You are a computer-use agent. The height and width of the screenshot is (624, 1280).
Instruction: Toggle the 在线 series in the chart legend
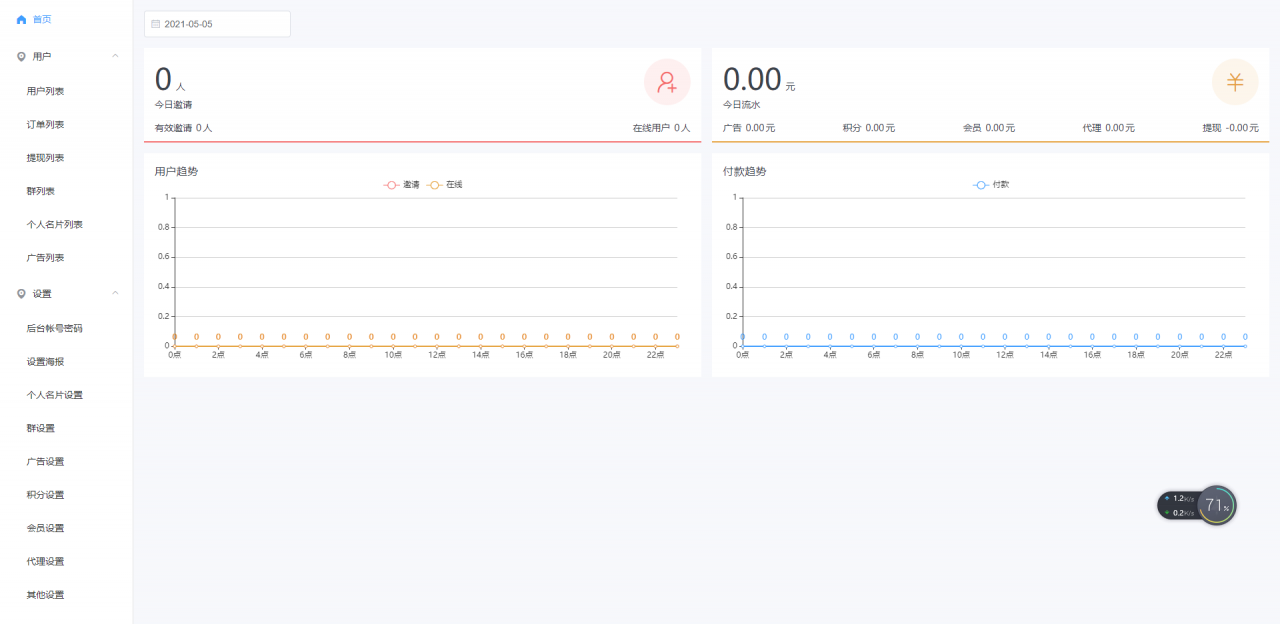(x=445, y=185)
